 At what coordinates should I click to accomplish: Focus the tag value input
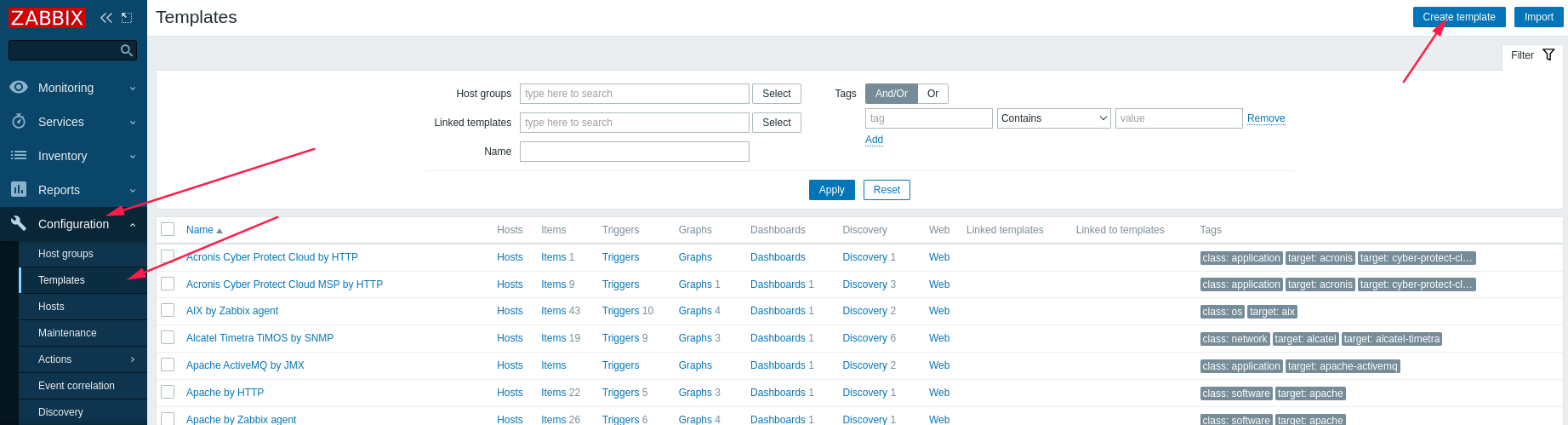(x=1179, y=118)
